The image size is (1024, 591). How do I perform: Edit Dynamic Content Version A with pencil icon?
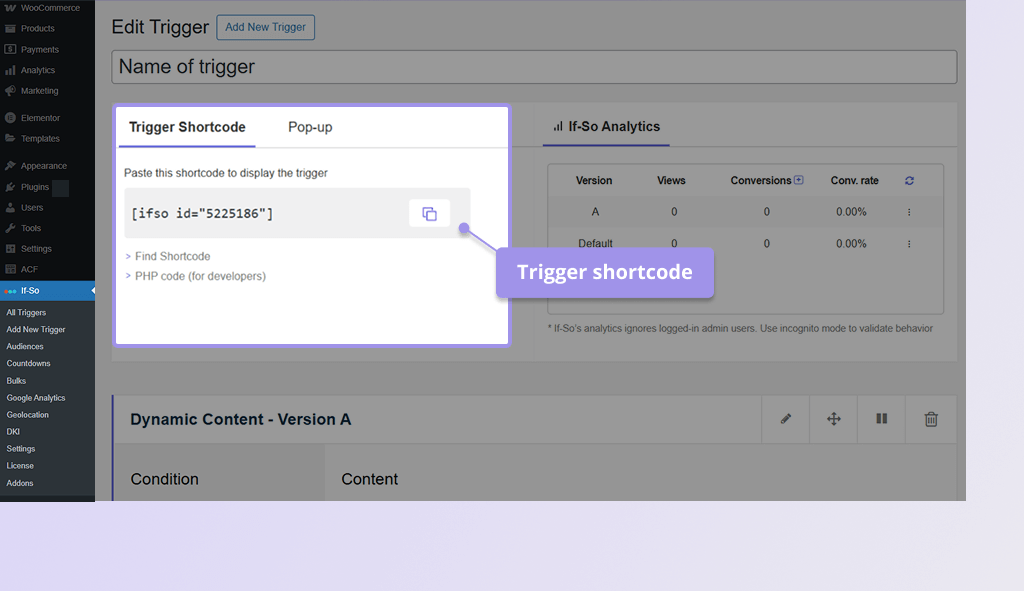(x=785, y=419)
